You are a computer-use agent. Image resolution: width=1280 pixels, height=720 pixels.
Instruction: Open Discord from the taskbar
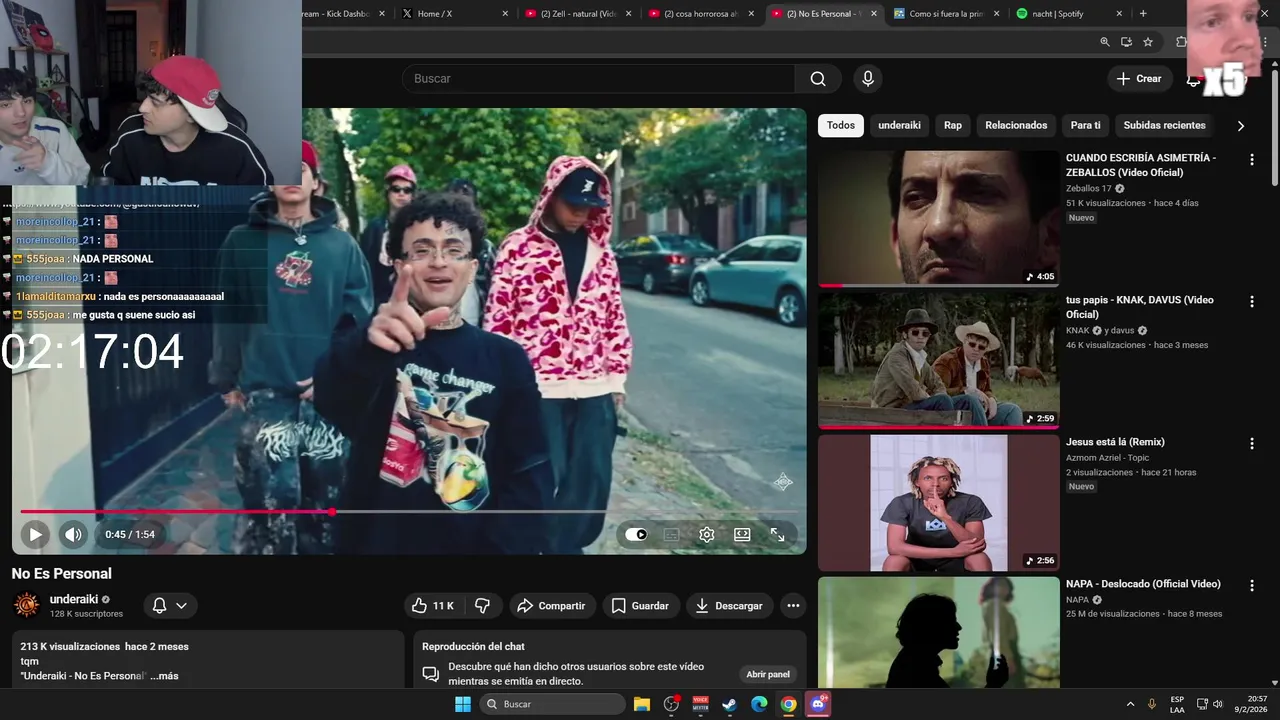pos(818,704)
